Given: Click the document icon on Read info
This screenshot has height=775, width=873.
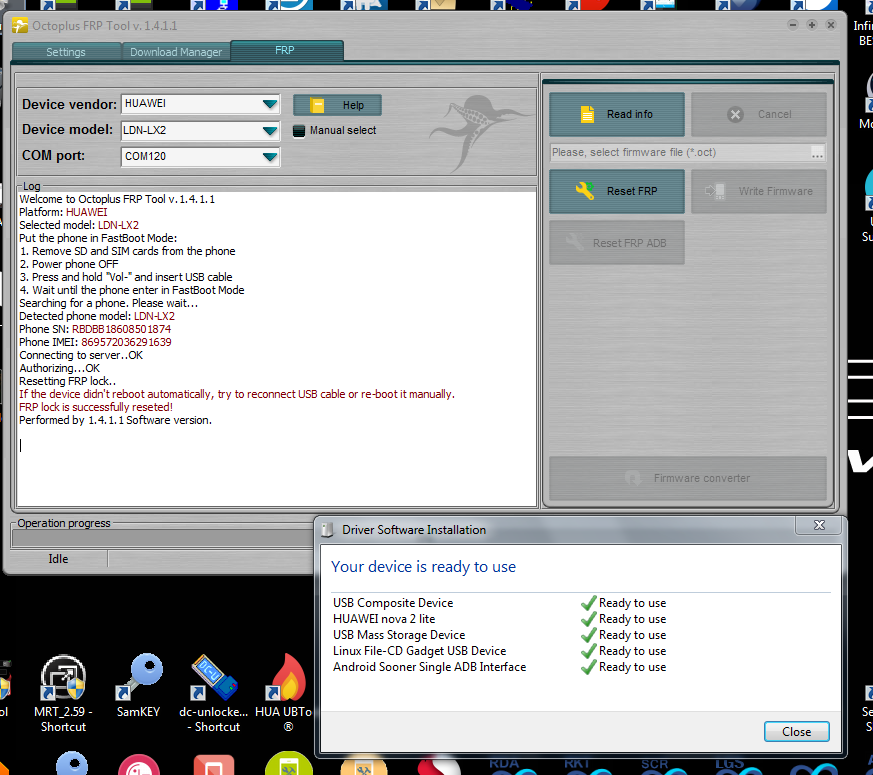Looking at the screenshot, I should click(x=587, y=114).
